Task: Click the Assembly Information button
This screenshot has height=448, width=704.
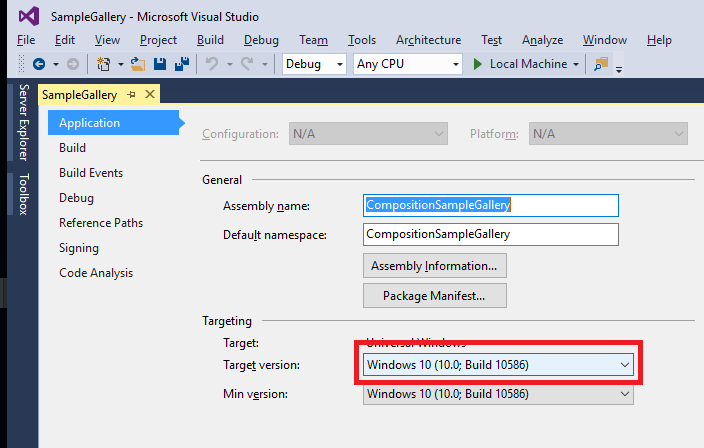Action: [x=434, y=266]
